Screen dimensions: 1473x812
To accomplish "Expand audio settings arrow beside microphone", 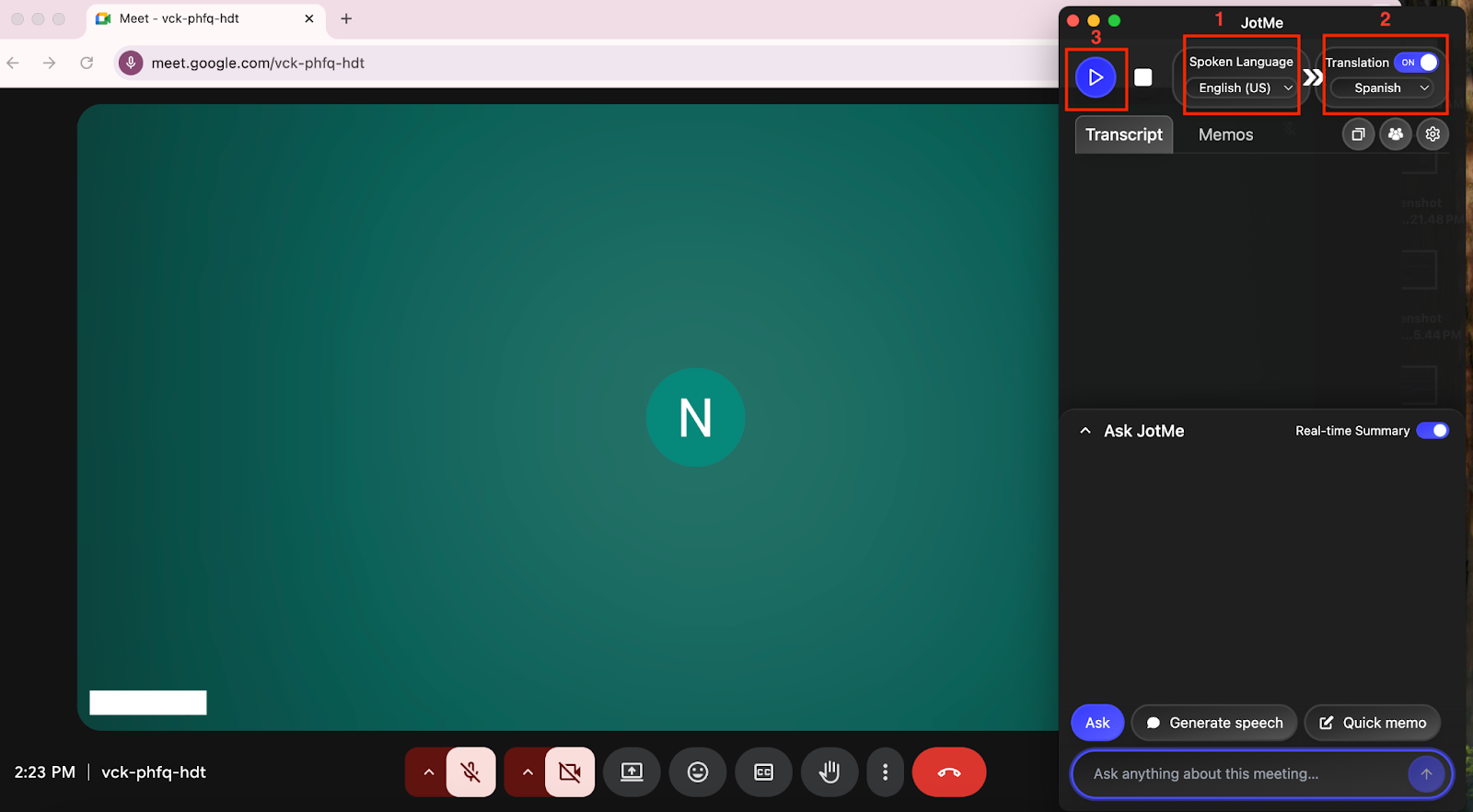I will 427,772.
